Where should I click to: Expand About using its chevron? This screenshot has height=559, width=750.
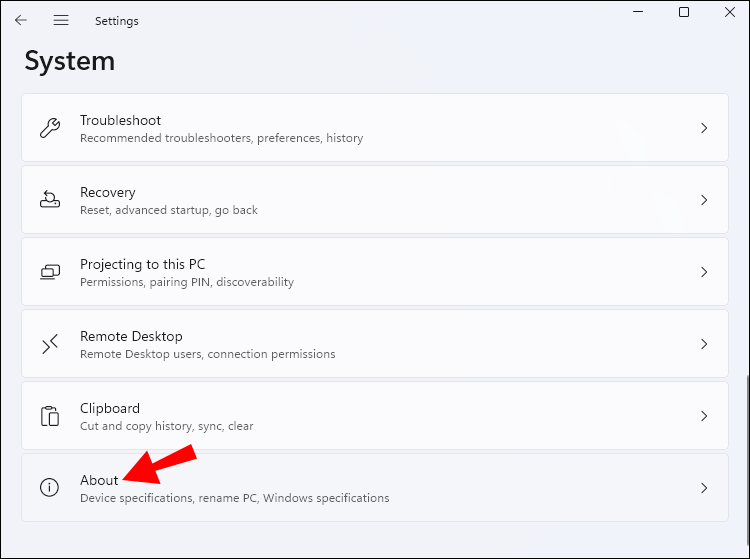(704, 488)
